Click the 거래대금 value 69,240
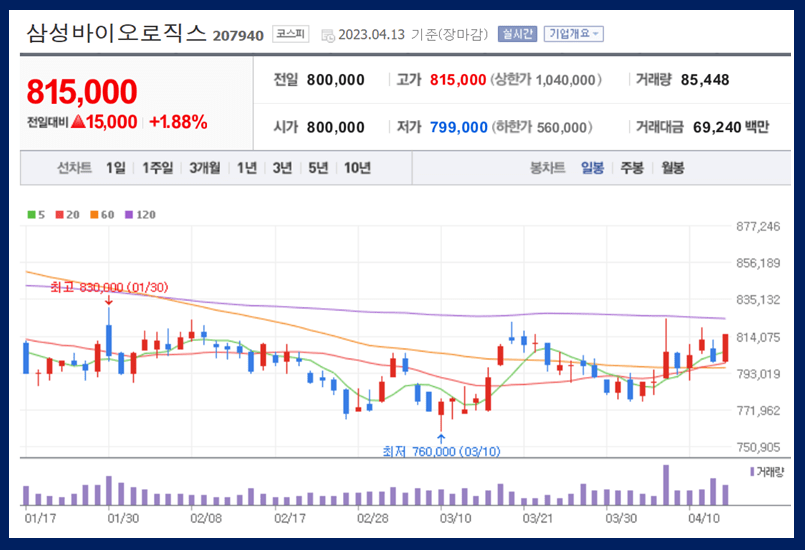The height and width of the screenshot is (550, 805). [x=717, y=127]
